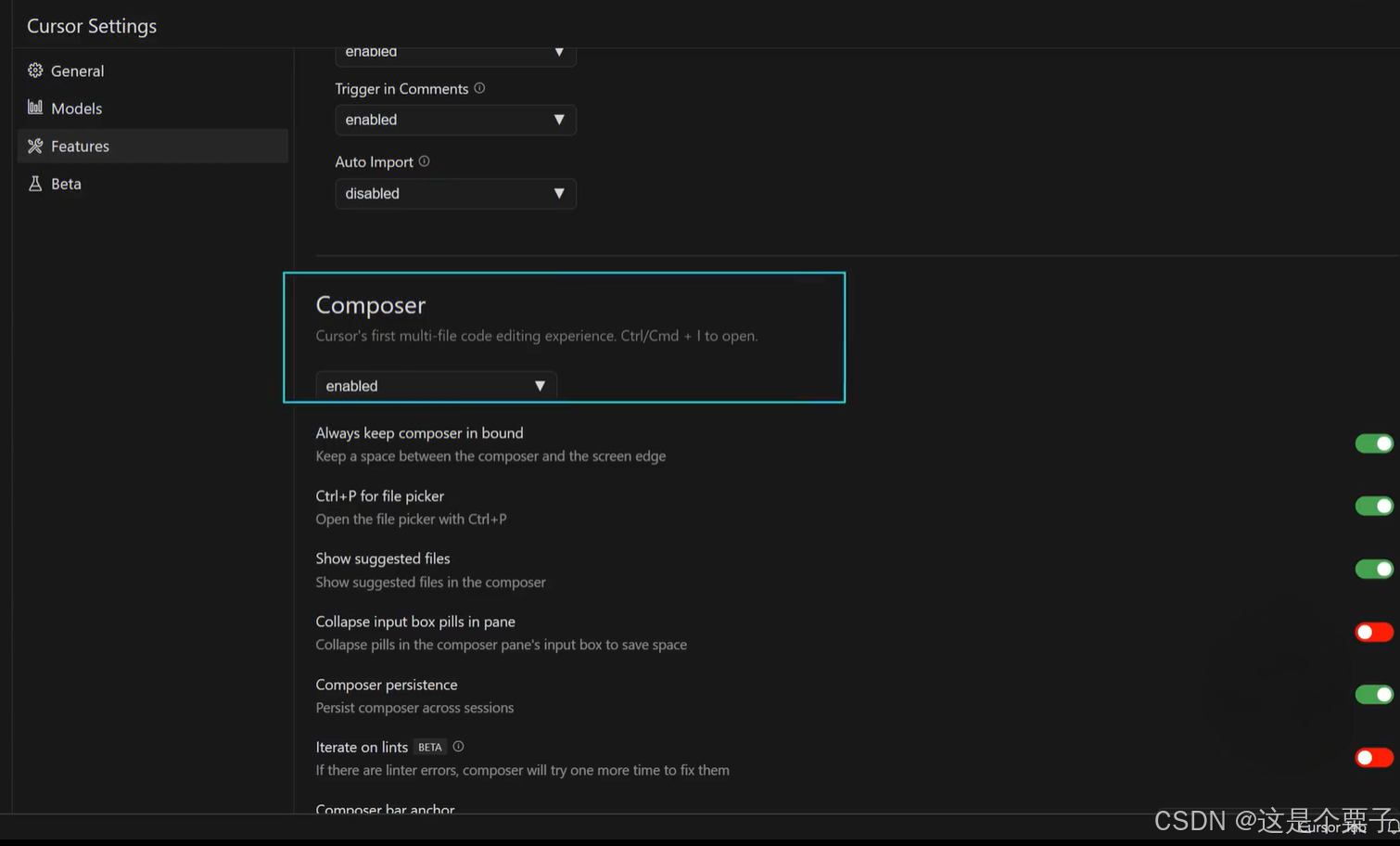Click the BETA badge next to Iterate on lints
The width and height of the screenshot is (1400, 846).
[429, 747]
